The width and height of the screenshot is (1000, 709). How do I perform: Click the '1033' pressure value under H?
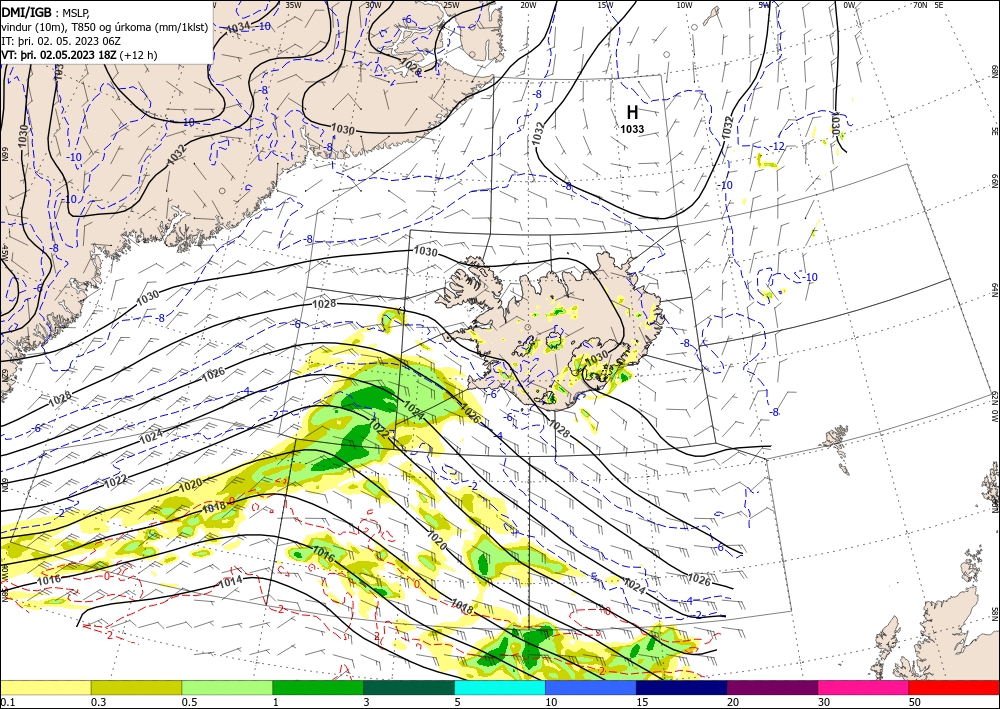pyautogui.click(x=632, y=129)
